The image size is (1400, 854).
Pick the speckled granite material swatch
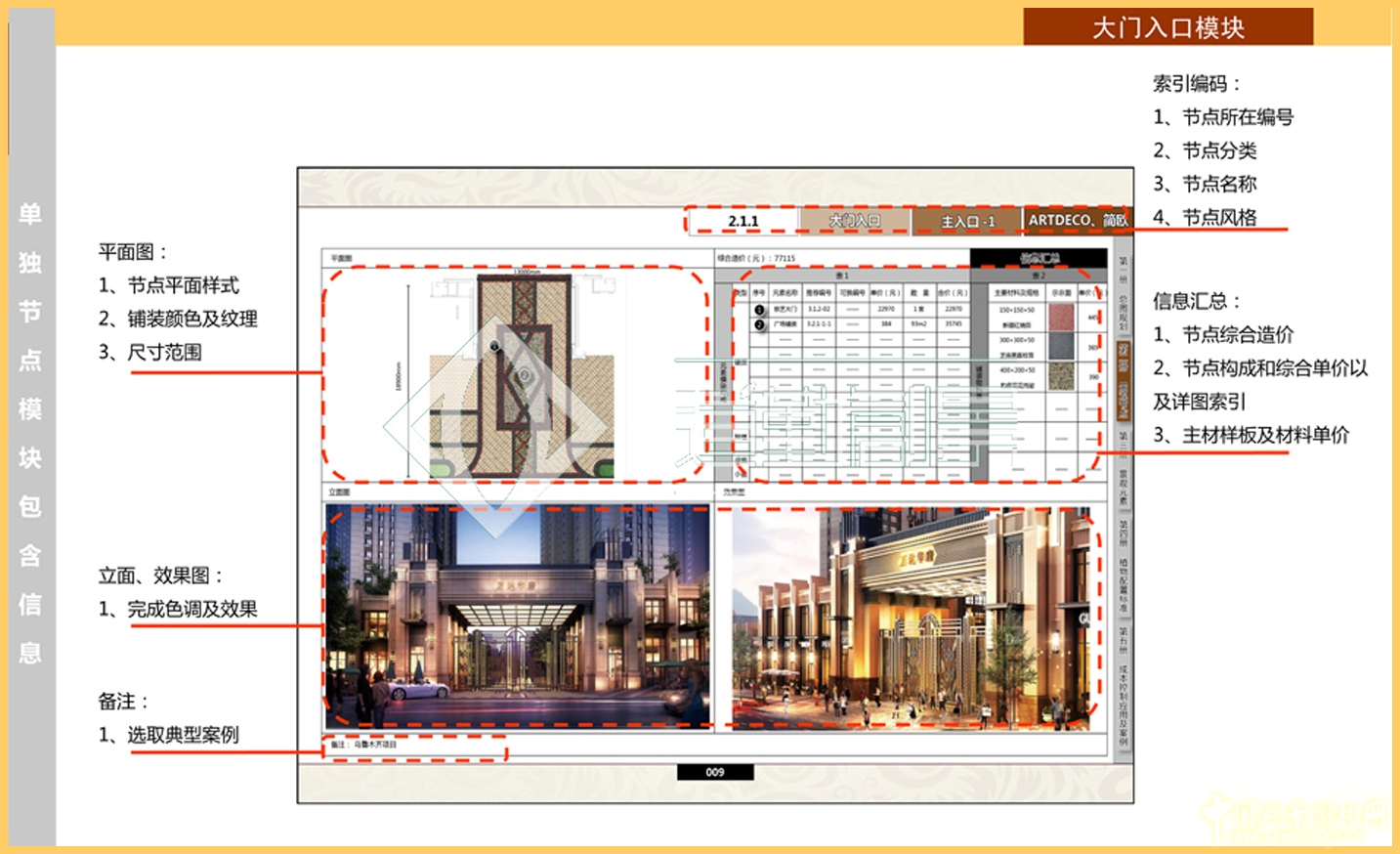click(x=1061, y=376)
